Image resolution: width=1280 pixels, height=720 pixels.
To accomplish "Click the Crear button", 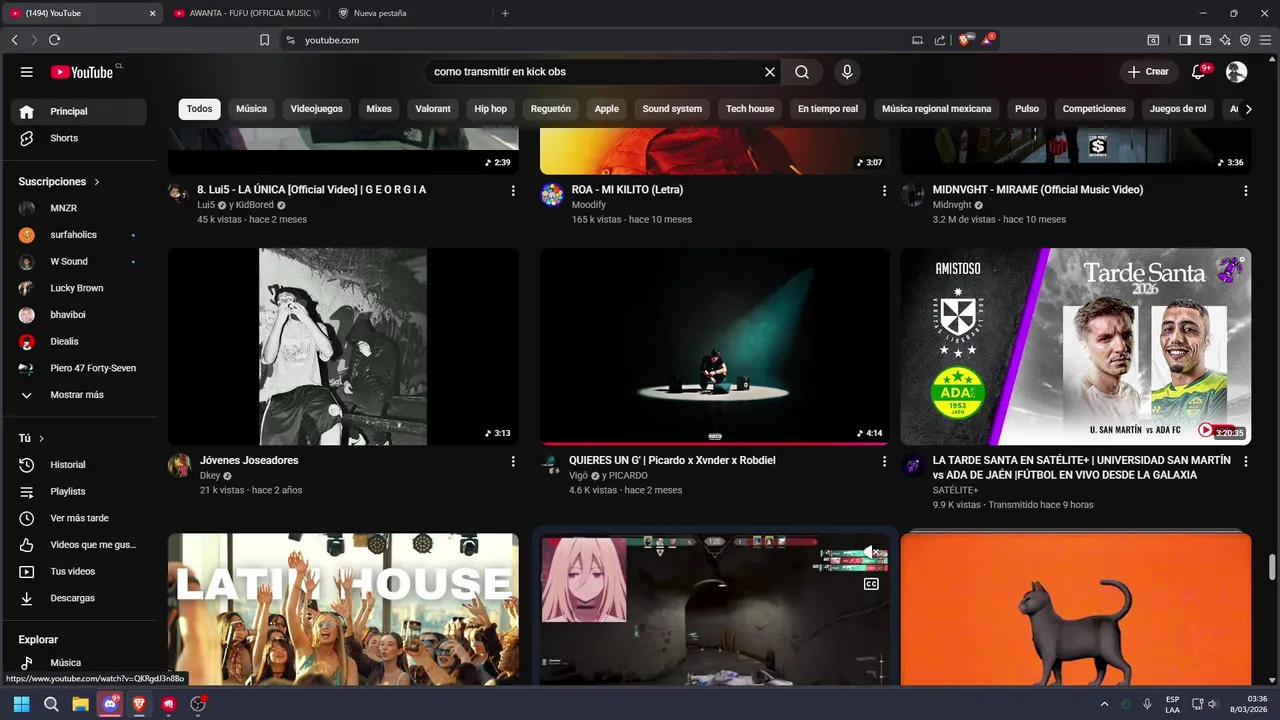I will [x=1148, y=72].
